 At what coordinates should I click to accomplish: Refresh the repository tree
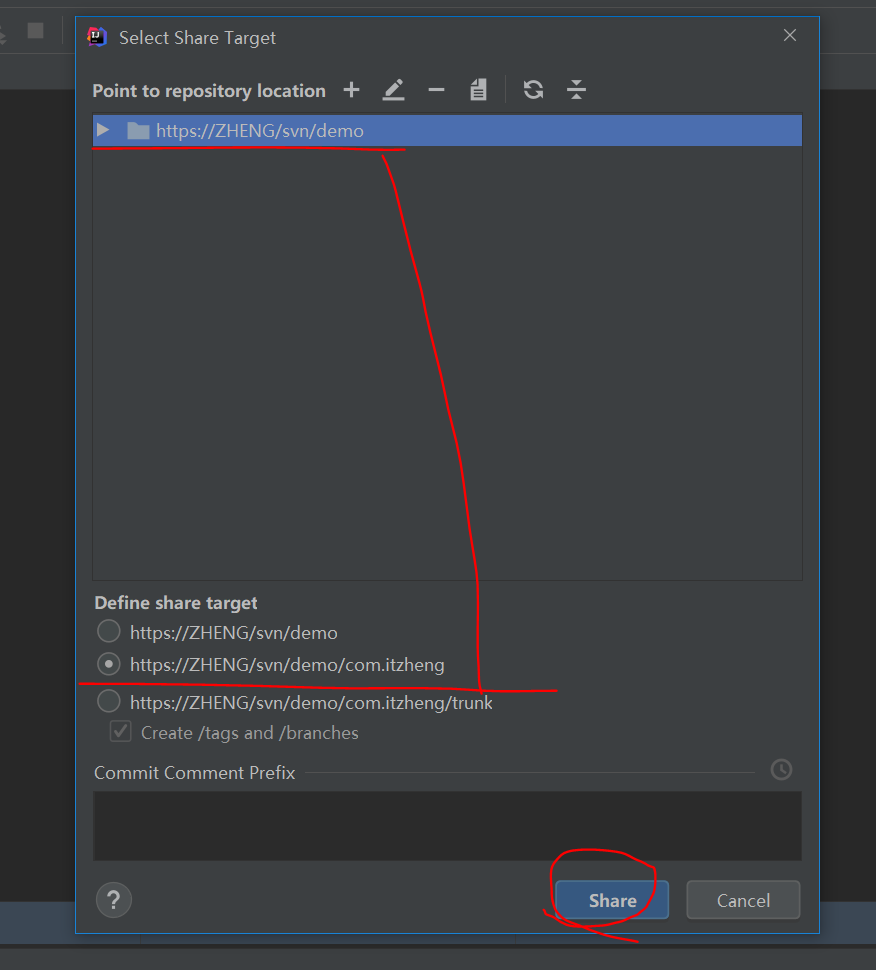533,90
